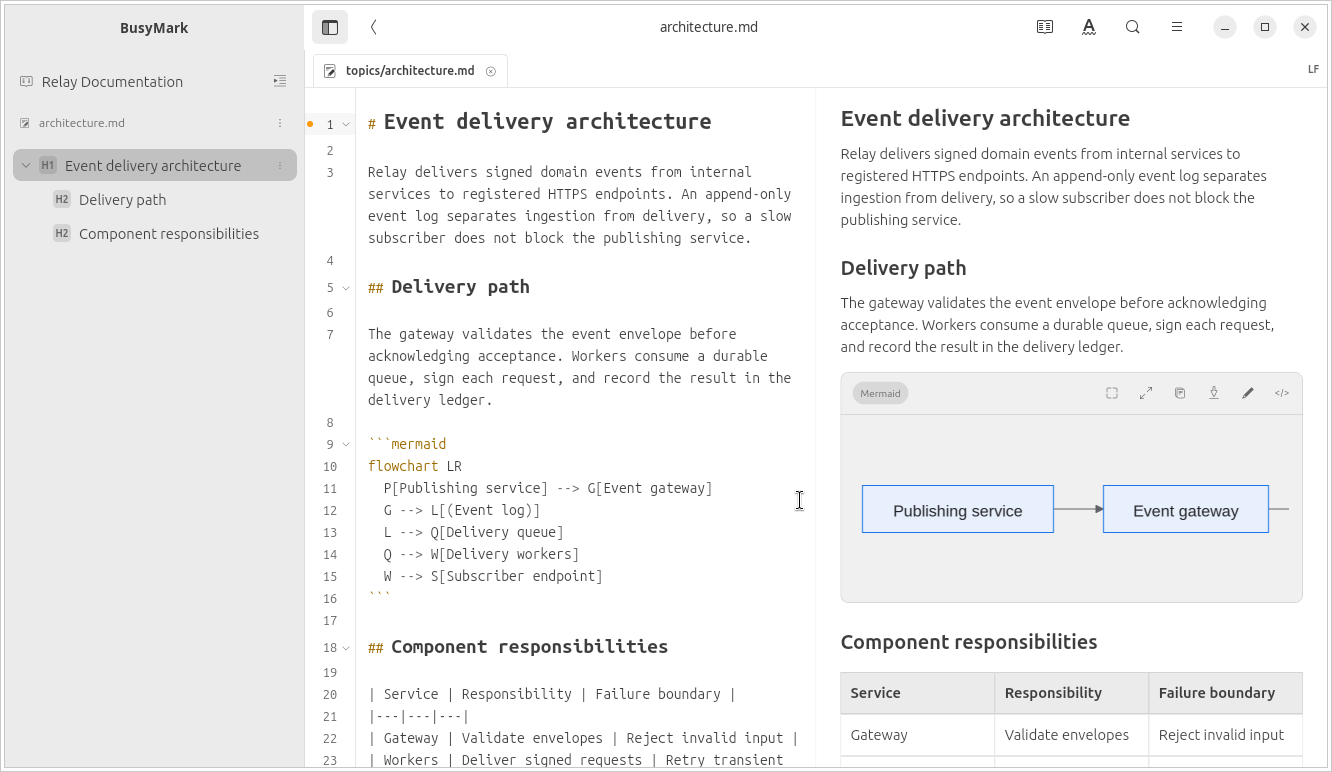Open the more options dots for architecture.md
Viewport: 1332px width, 772px height.
pos(280,123)
